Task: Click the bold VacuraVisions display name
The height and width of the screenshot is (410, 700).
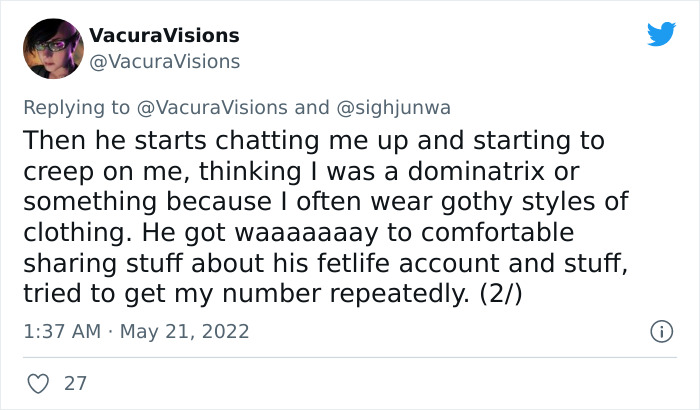Action: [x=164, y=35]
